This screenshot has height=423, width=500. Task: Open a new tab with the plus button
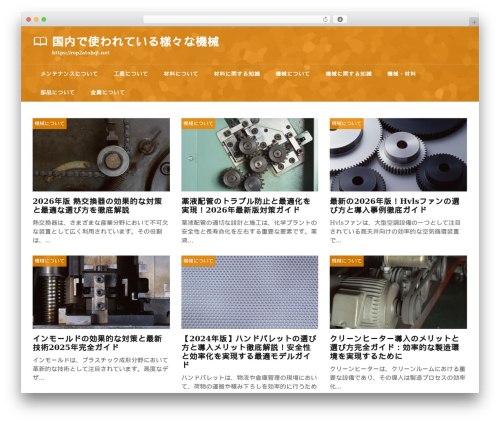tap(474, 22)
